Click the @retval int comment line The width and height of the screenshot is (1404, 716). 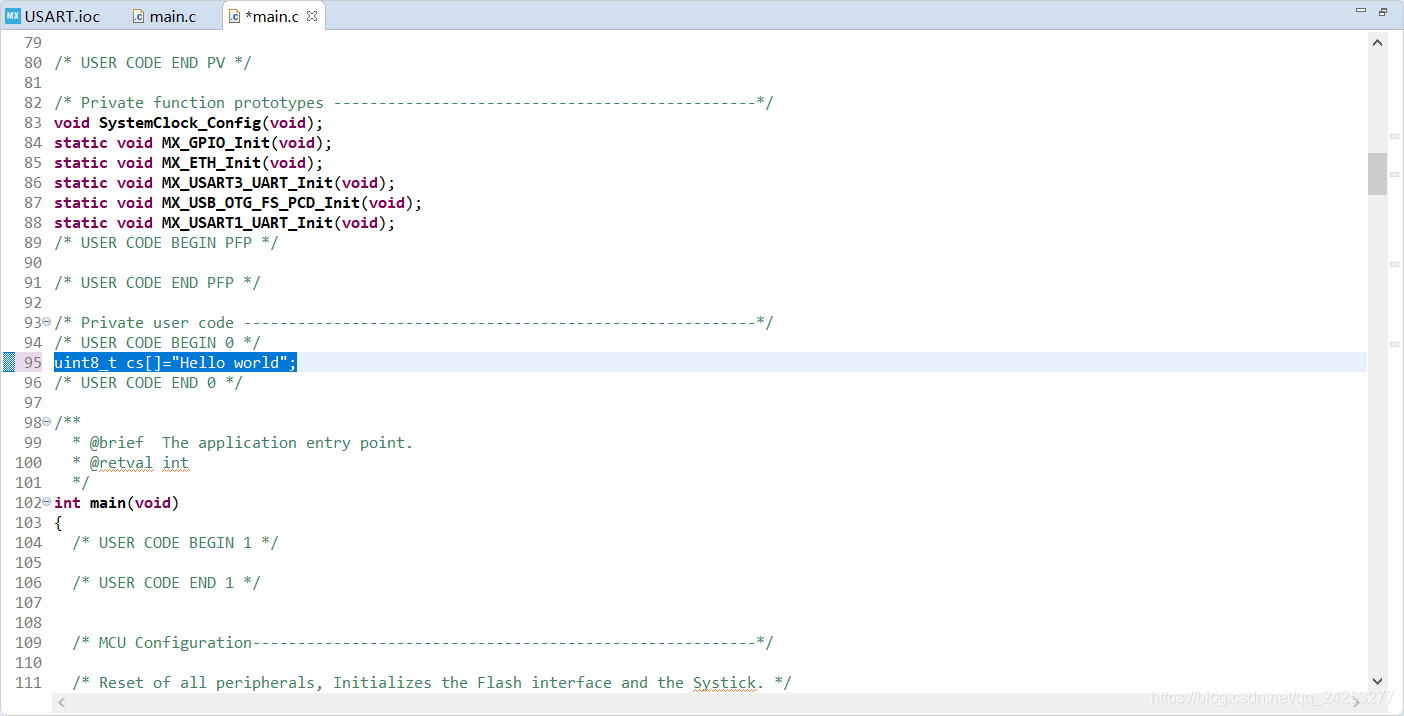point(130,463)
